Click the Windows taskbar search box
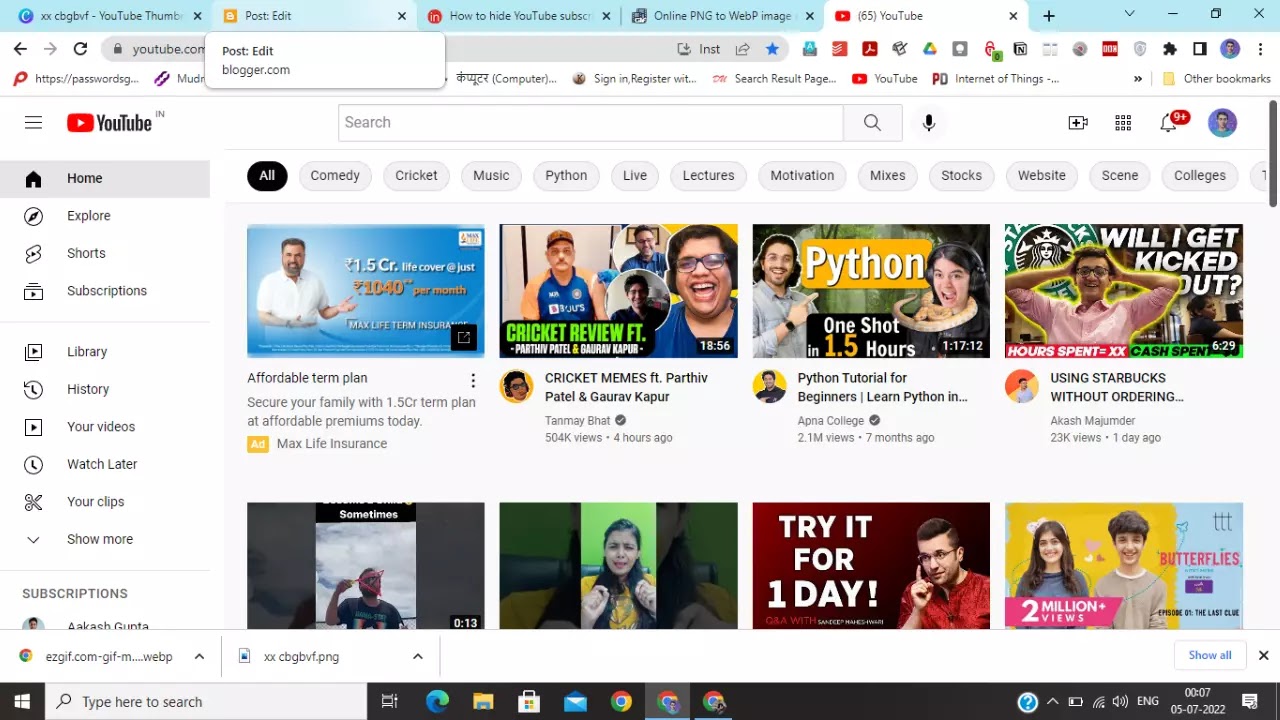 (x=207, y=701)
